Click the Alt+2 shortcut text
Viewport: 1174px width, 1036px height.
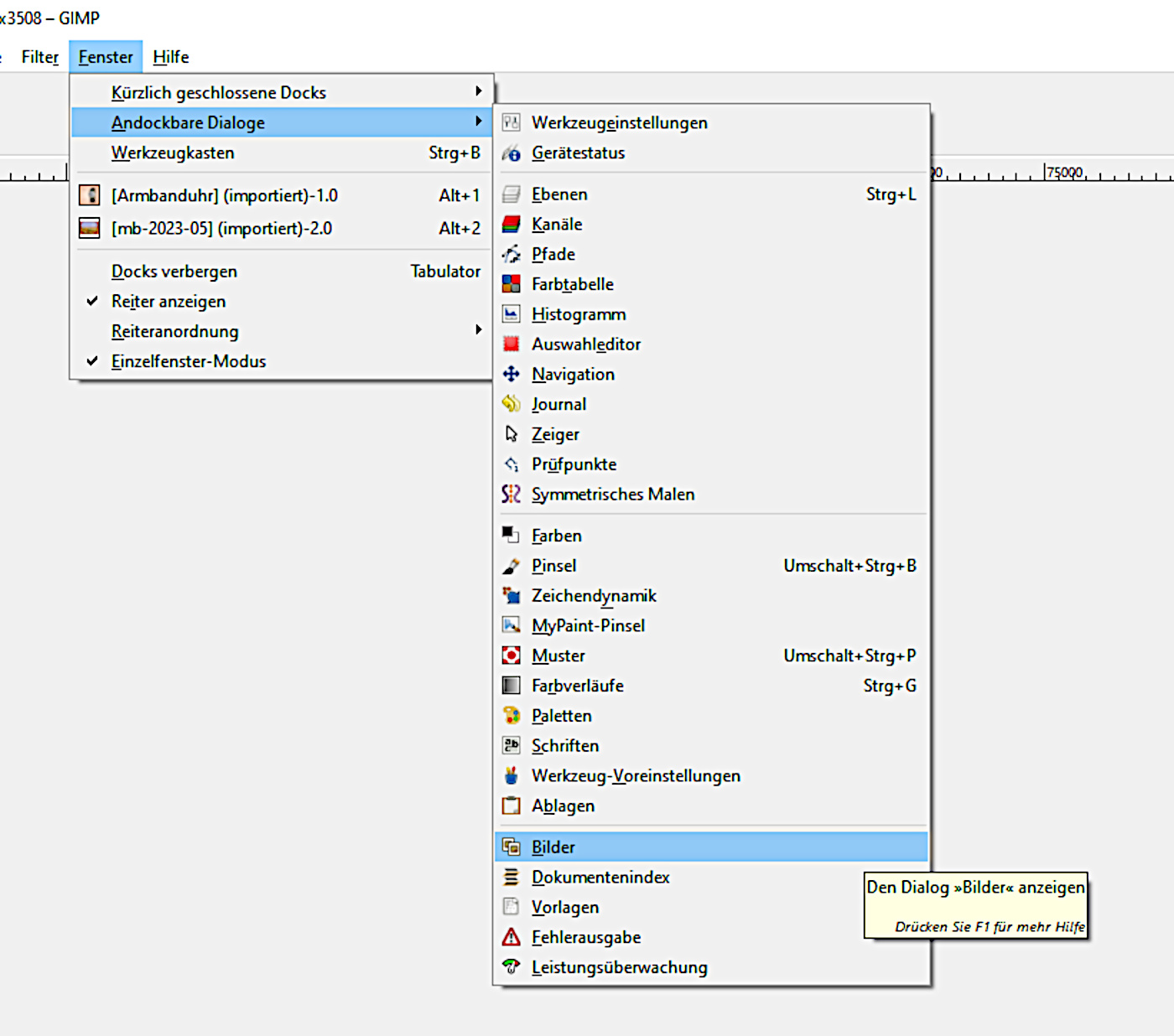click(x=460, y=228)
